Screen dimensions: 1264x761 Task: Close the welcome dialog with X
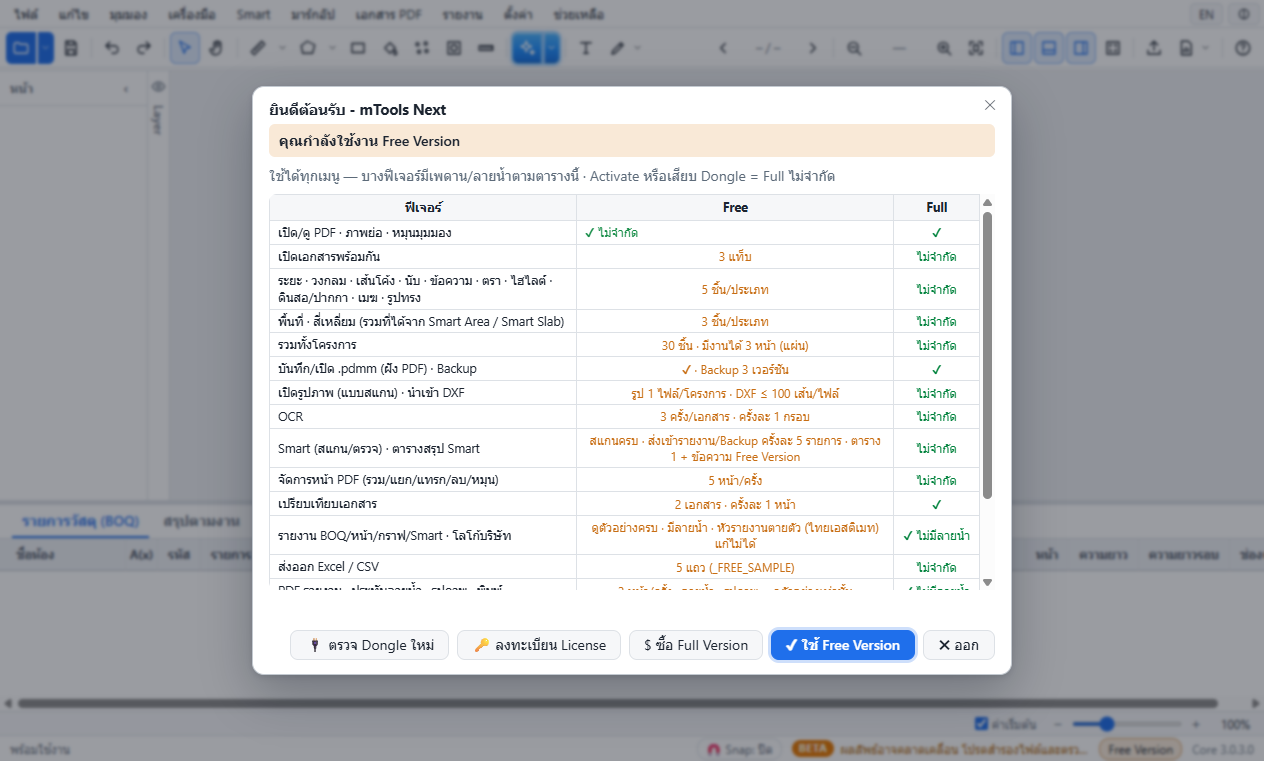point(990,105)
